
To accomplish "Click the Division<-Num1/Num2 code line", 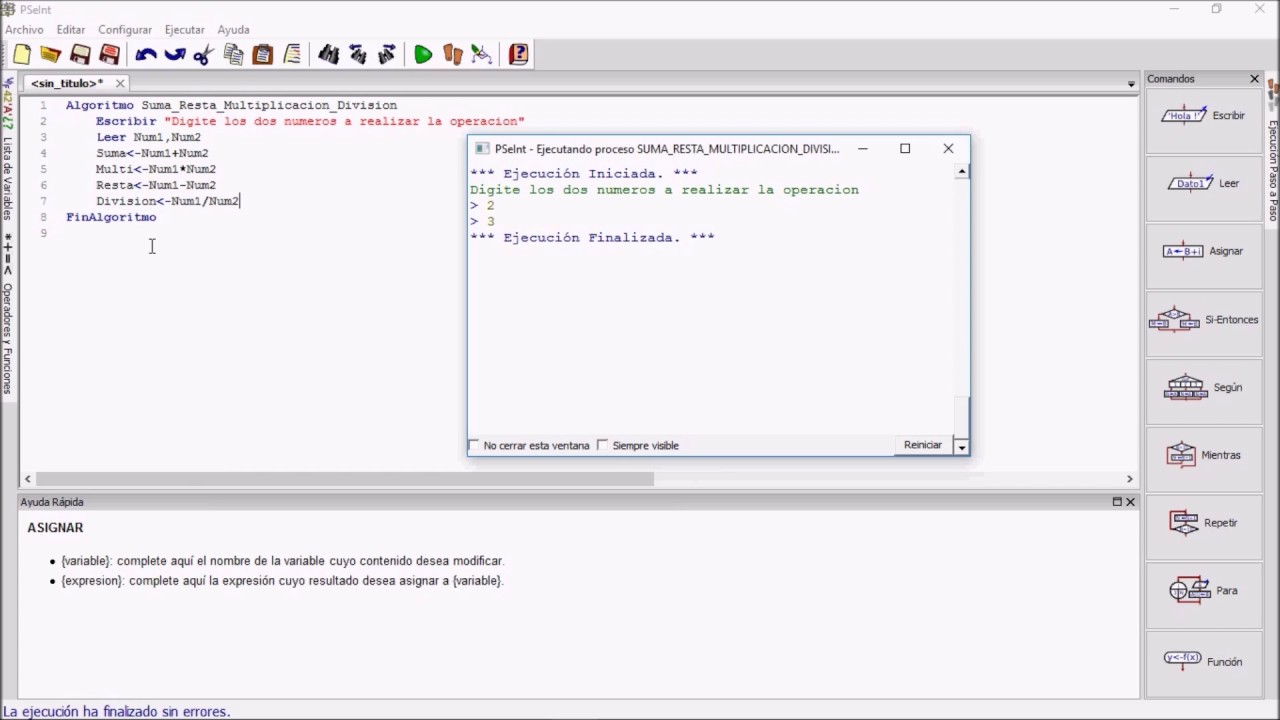I will tap(168, 201).
